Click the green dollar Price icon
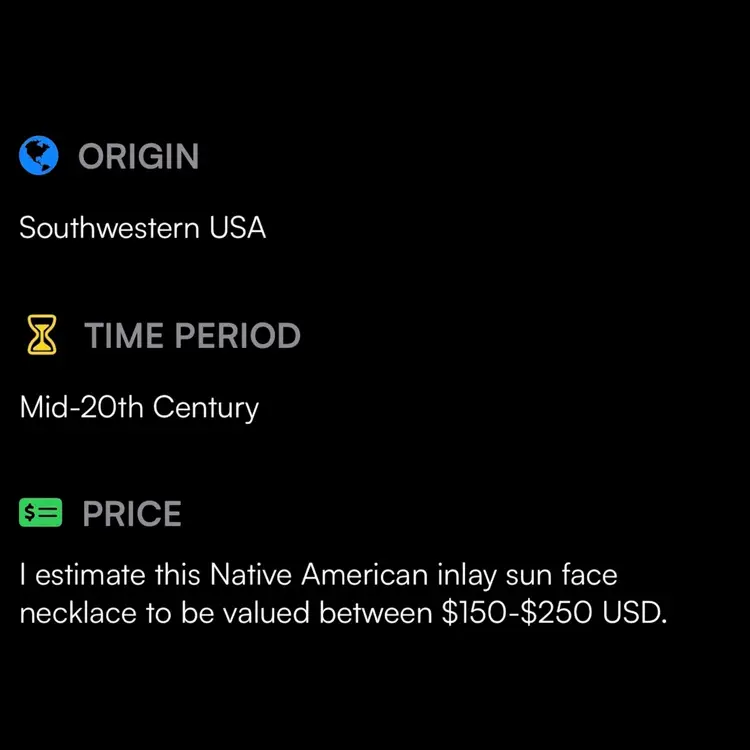750x750 pixels. [40, 514]
